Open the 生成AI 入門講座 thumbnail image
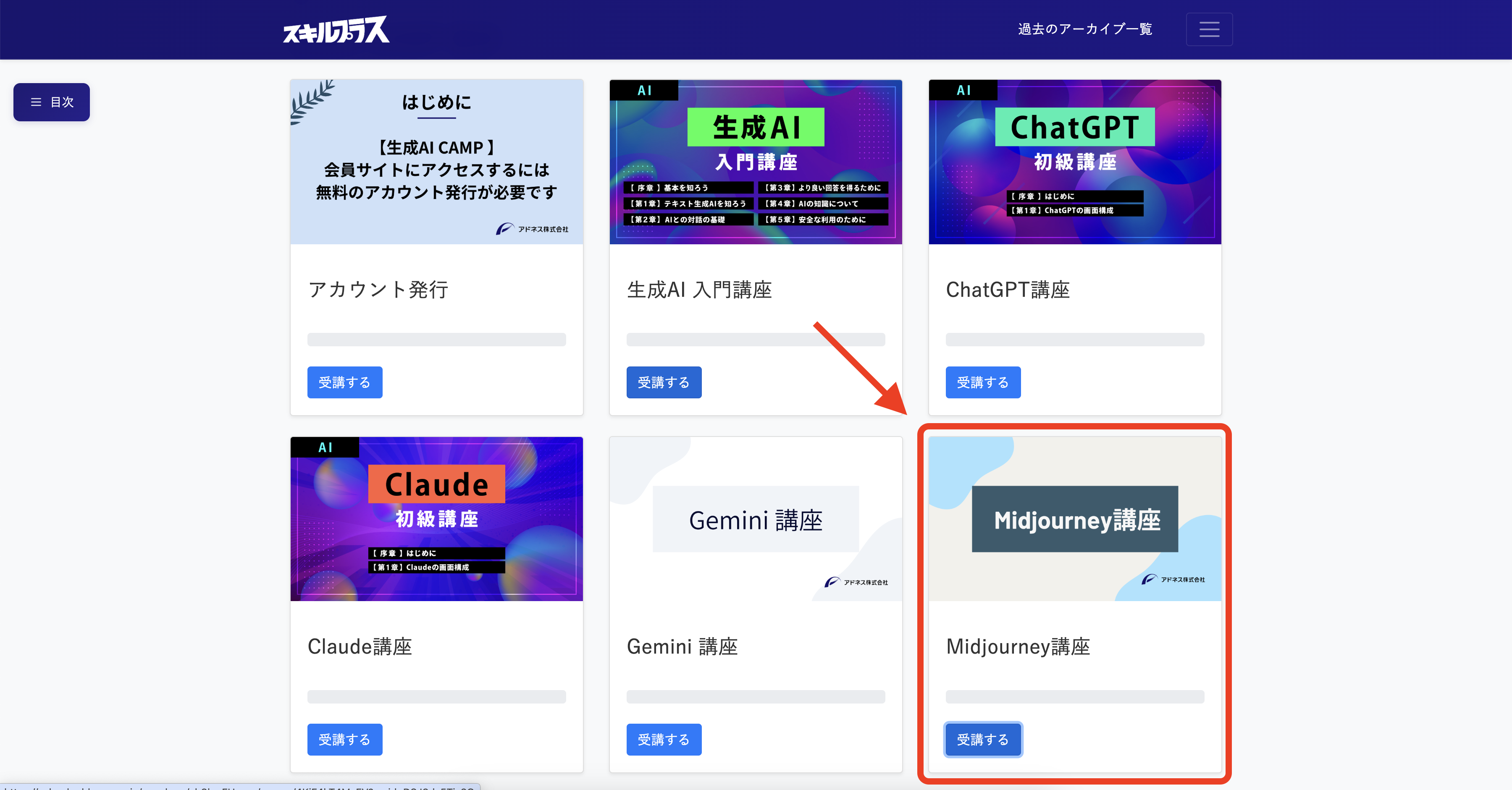1512x790 pixels. coord(756,162)
